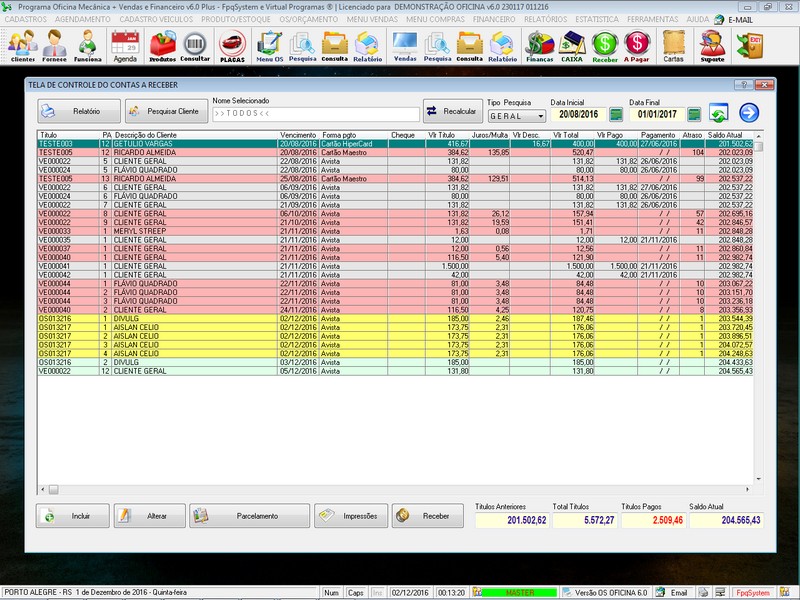The image size is (800, 600).
Task: Click the Data Final date field
Action: tap(657, 114)
